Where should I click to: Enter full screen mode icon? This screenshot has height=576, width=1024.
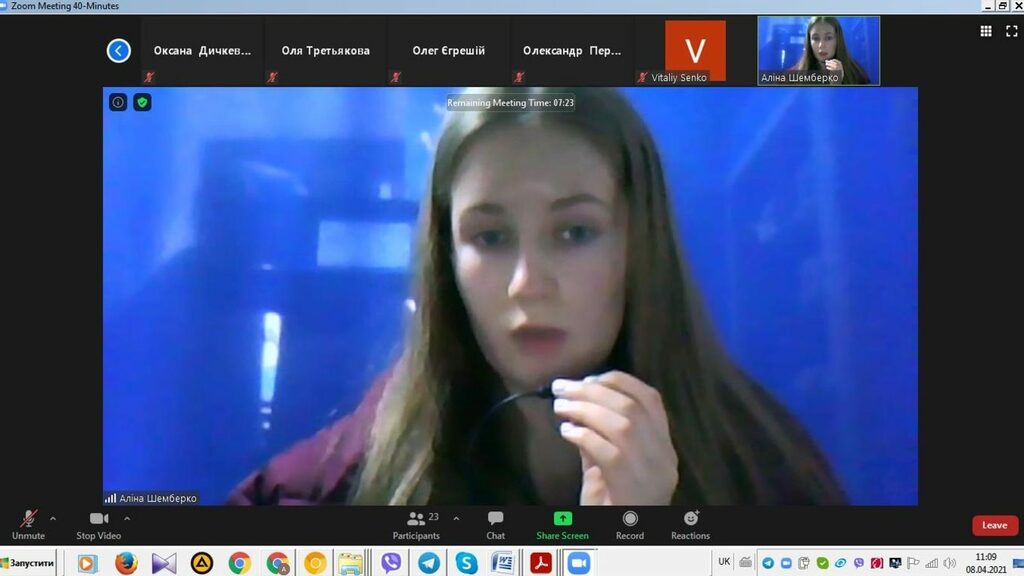tap(1011, 31)
